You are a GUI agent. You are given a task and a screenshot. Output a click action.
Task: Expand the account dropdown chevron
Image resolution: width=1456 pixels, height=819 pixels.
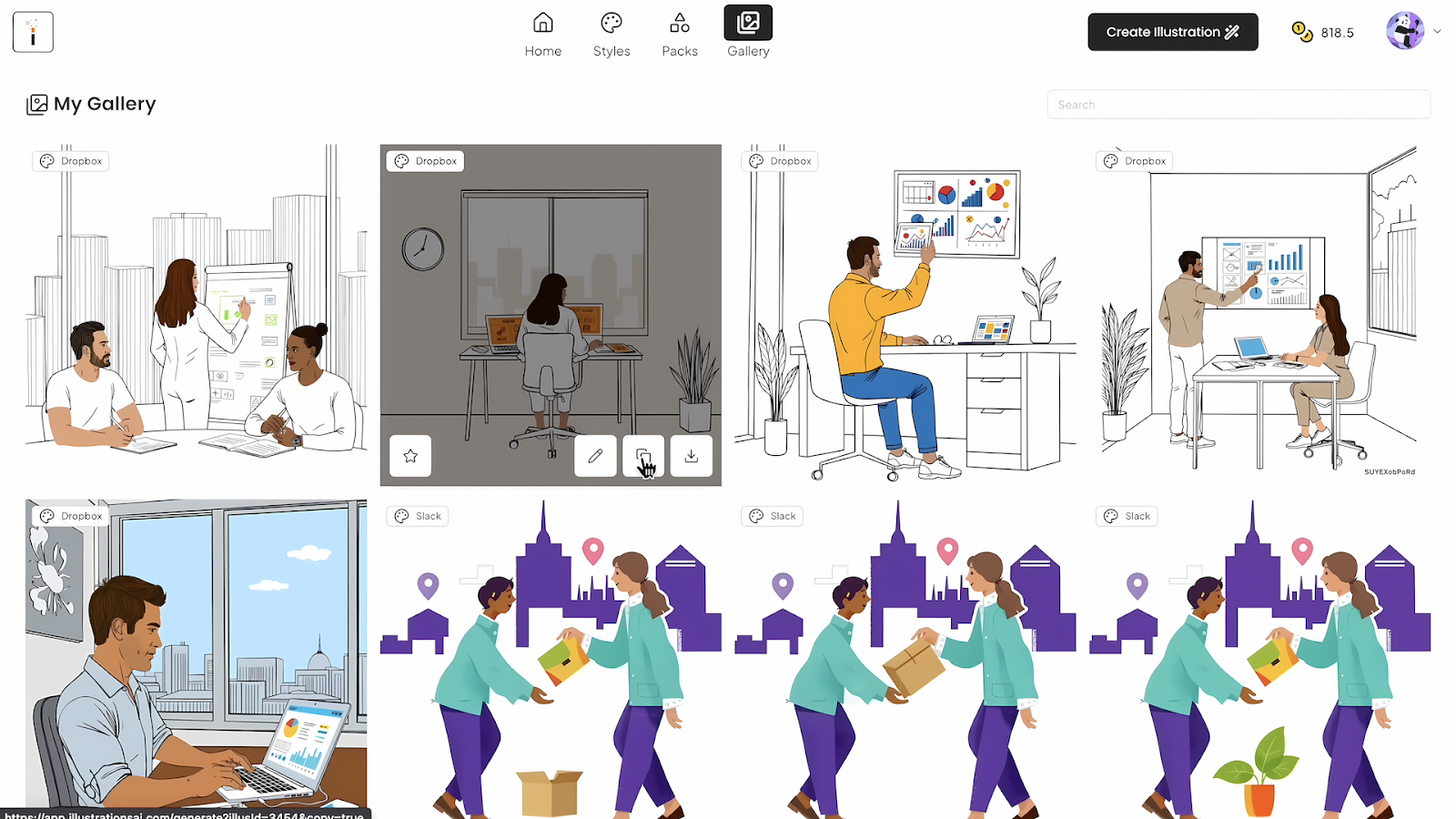click(x=1438, y=31)
